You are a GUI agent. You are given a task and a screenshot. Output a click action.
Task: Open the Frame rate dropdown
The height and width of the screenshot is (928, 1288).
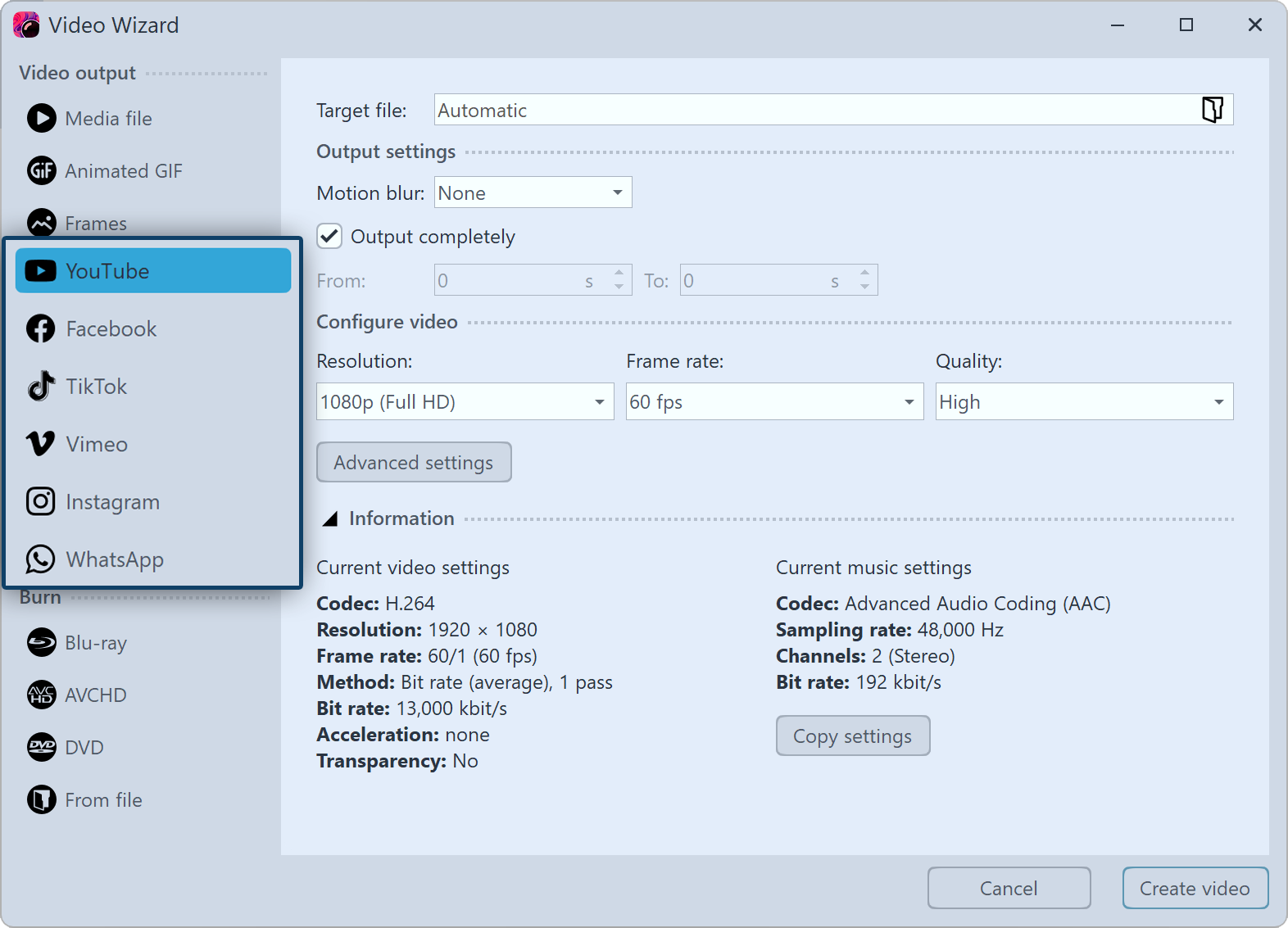point(773,402)
